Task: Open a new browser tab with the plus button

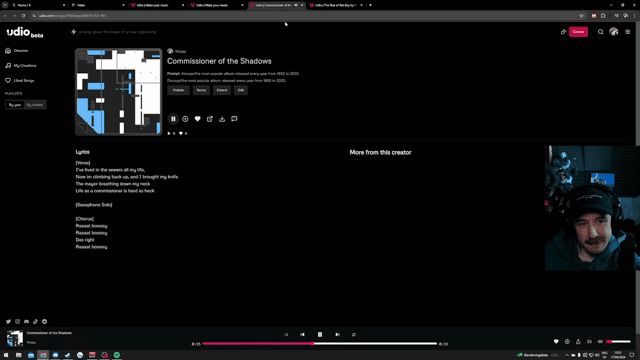Action: pos(370,5)
